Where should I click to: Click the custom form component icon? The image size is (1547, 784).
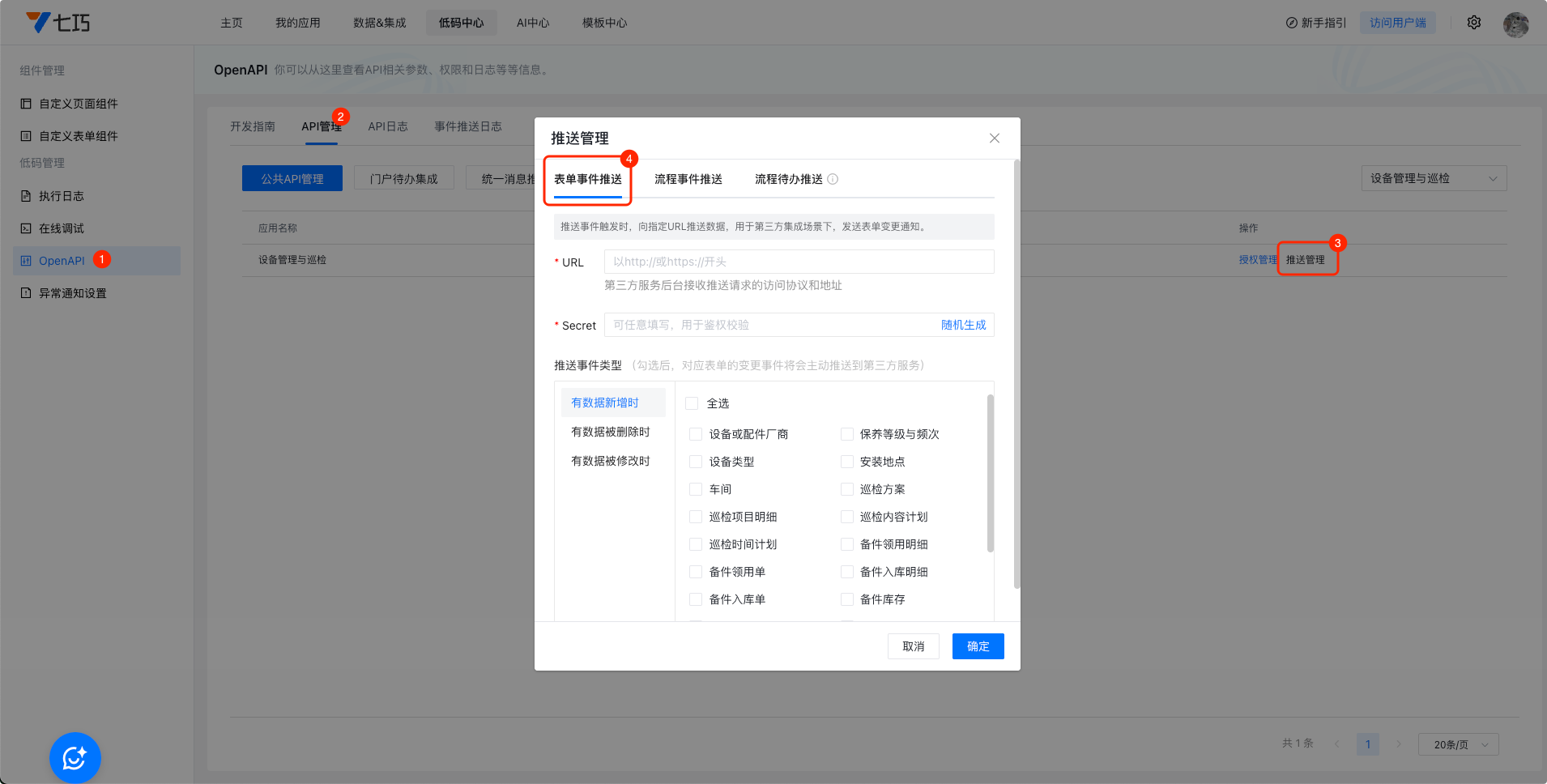pos(26,136)
